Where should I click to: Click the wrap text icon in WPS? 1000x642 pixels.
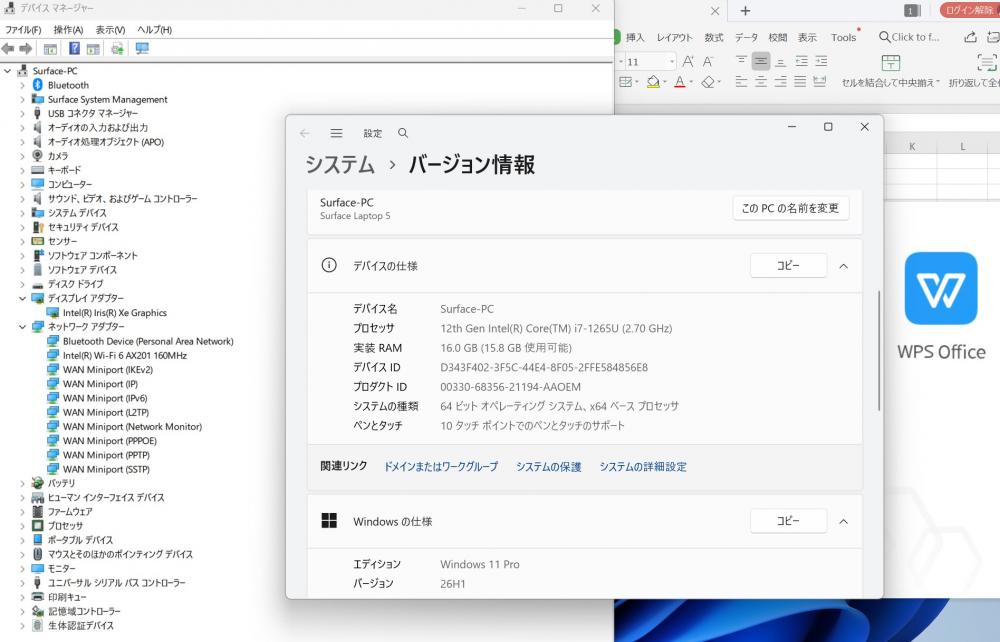click(987, 62)
